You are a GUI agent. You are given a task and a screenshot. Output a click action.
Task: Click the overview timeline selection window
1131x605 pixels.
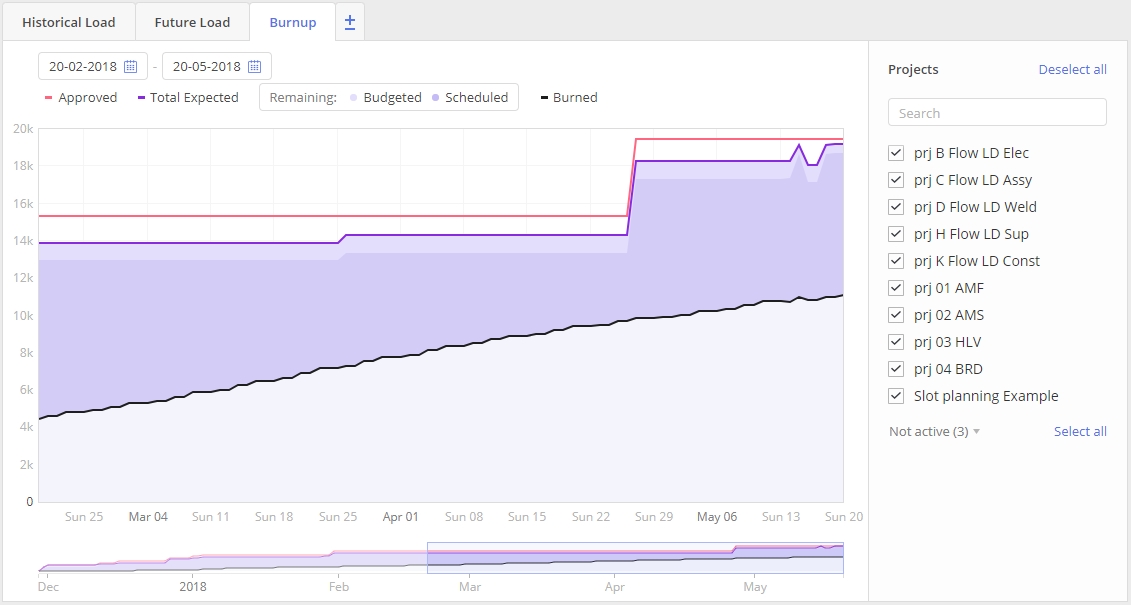(x=635, y=558)
